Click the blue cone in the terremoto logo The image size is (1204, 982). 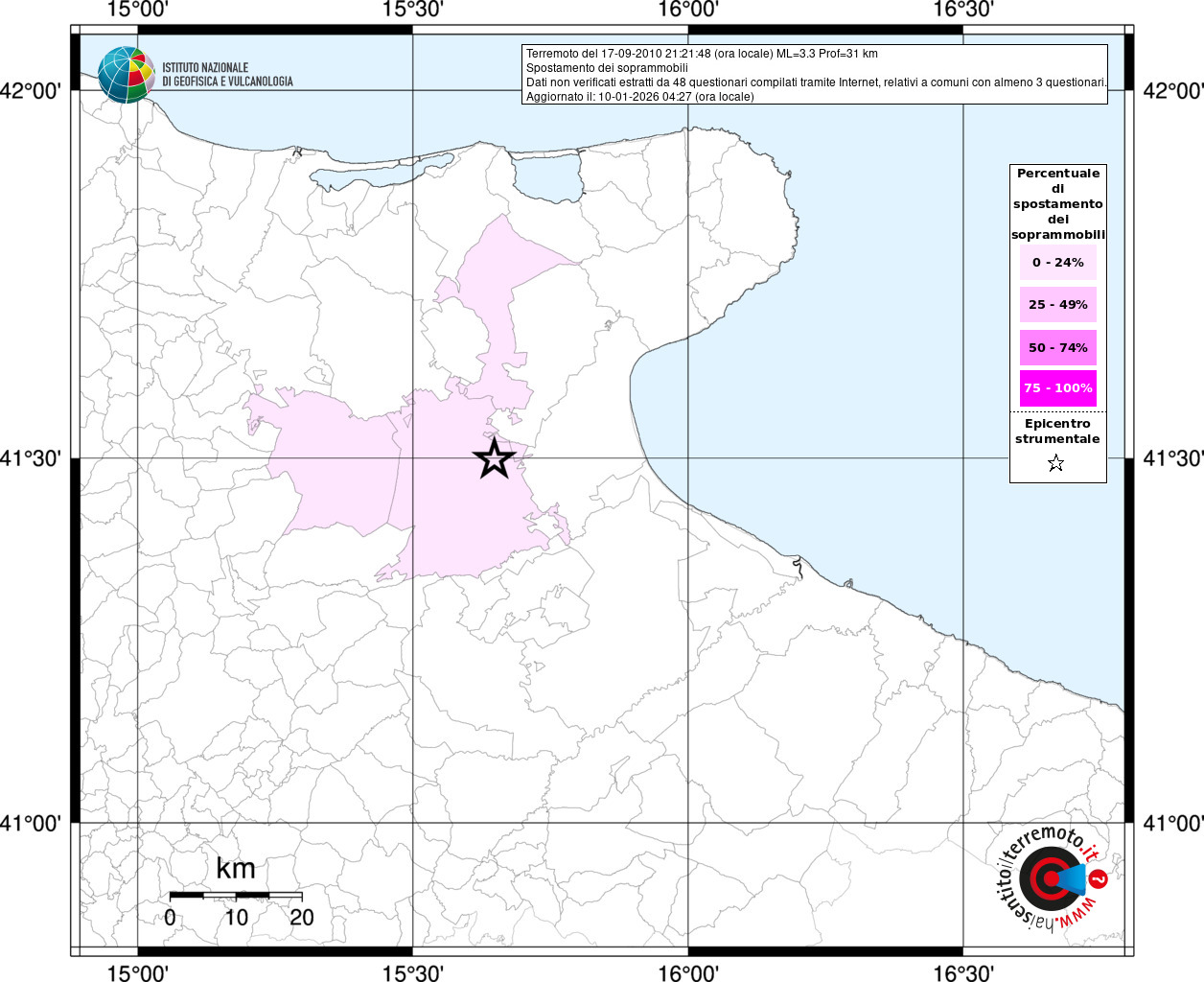coord(1071,878)
